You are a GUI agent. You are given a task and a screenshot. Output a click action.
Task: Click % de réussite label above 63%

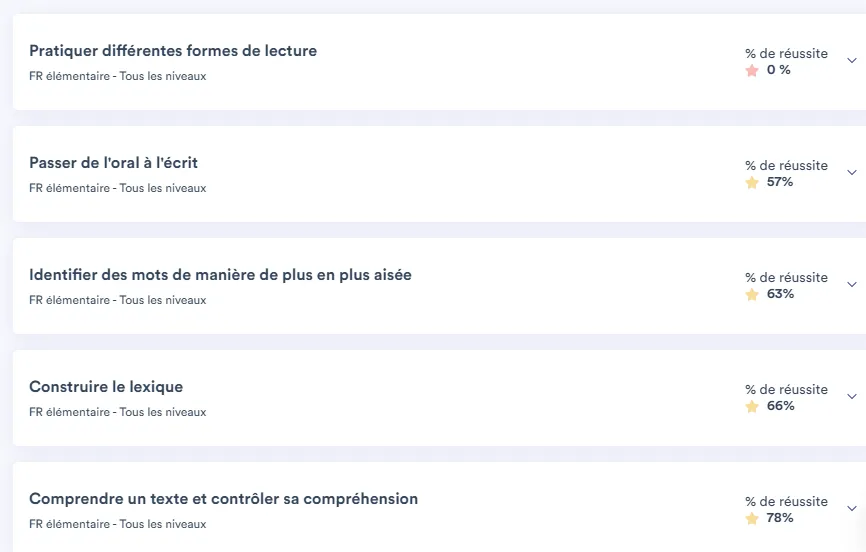pos(786,277)
